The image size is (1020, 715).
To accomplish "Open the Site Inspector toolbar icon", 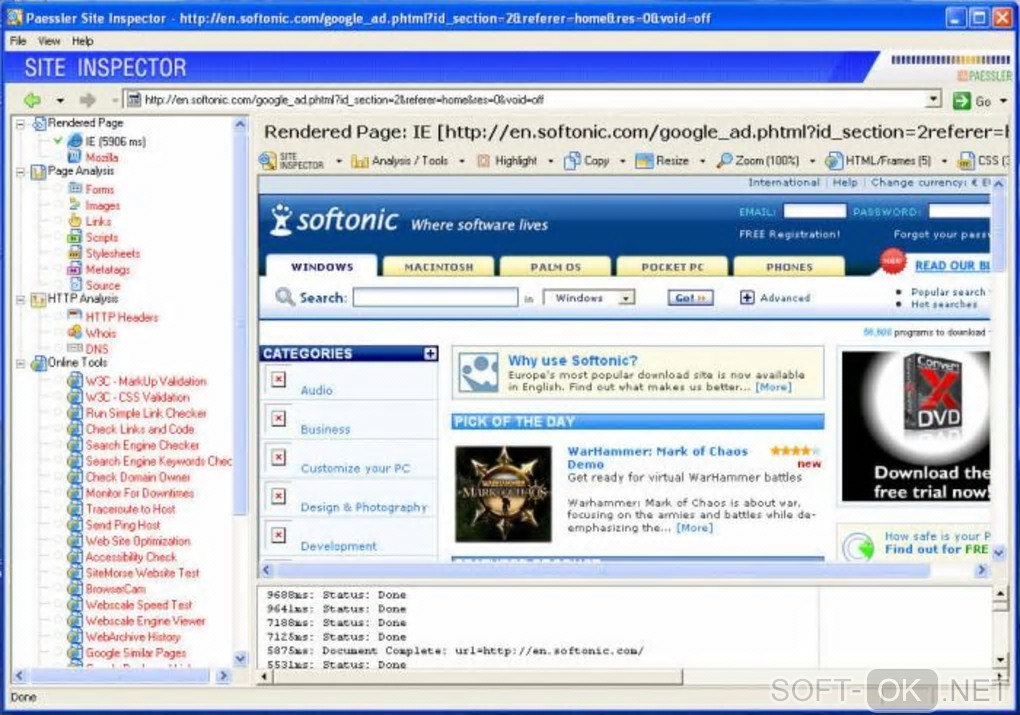I will pos(267,161).
